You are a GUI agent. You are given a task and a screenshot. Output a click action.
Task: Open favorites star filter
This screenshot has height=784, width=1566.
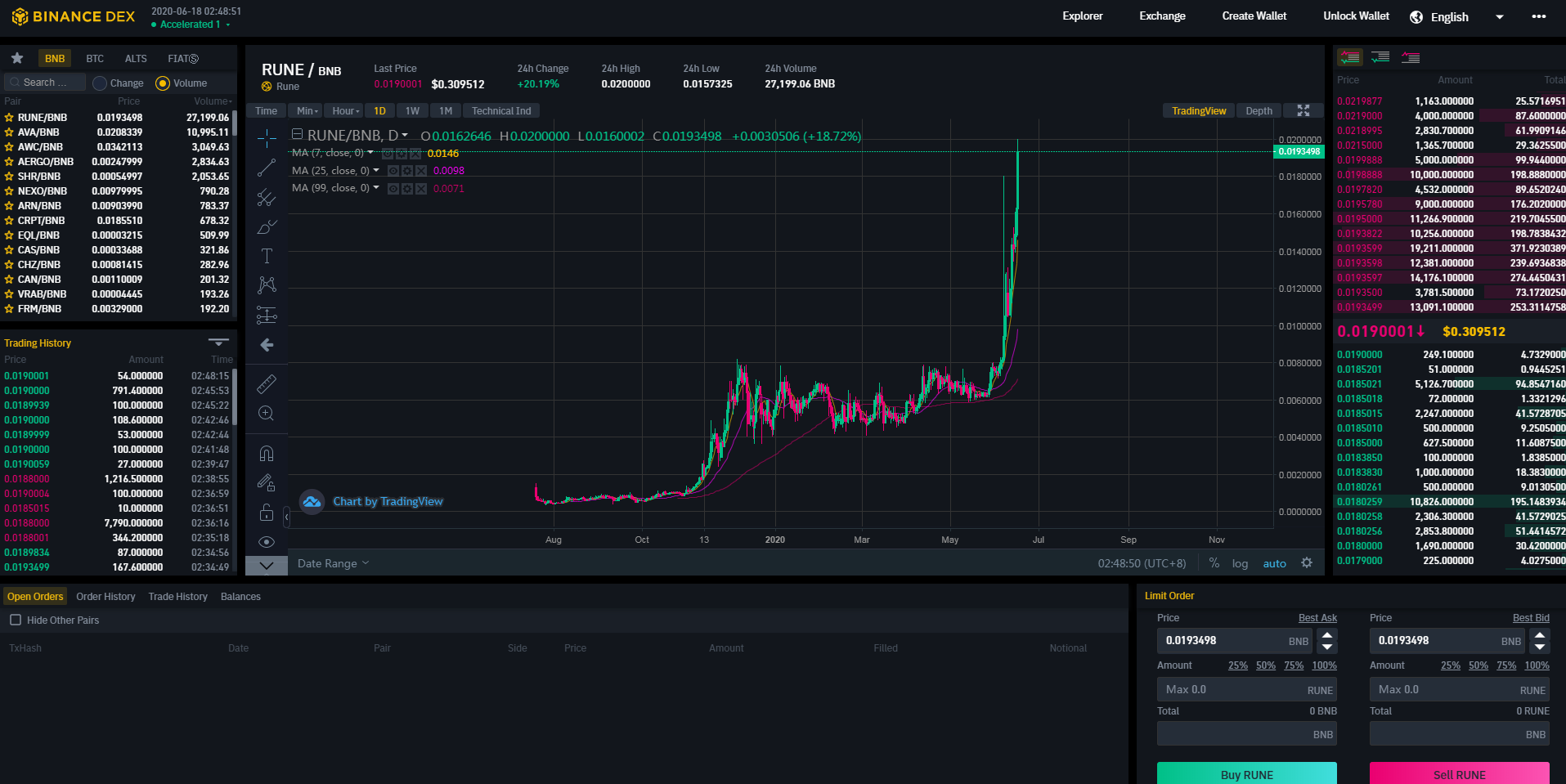[x=16, y=59]
